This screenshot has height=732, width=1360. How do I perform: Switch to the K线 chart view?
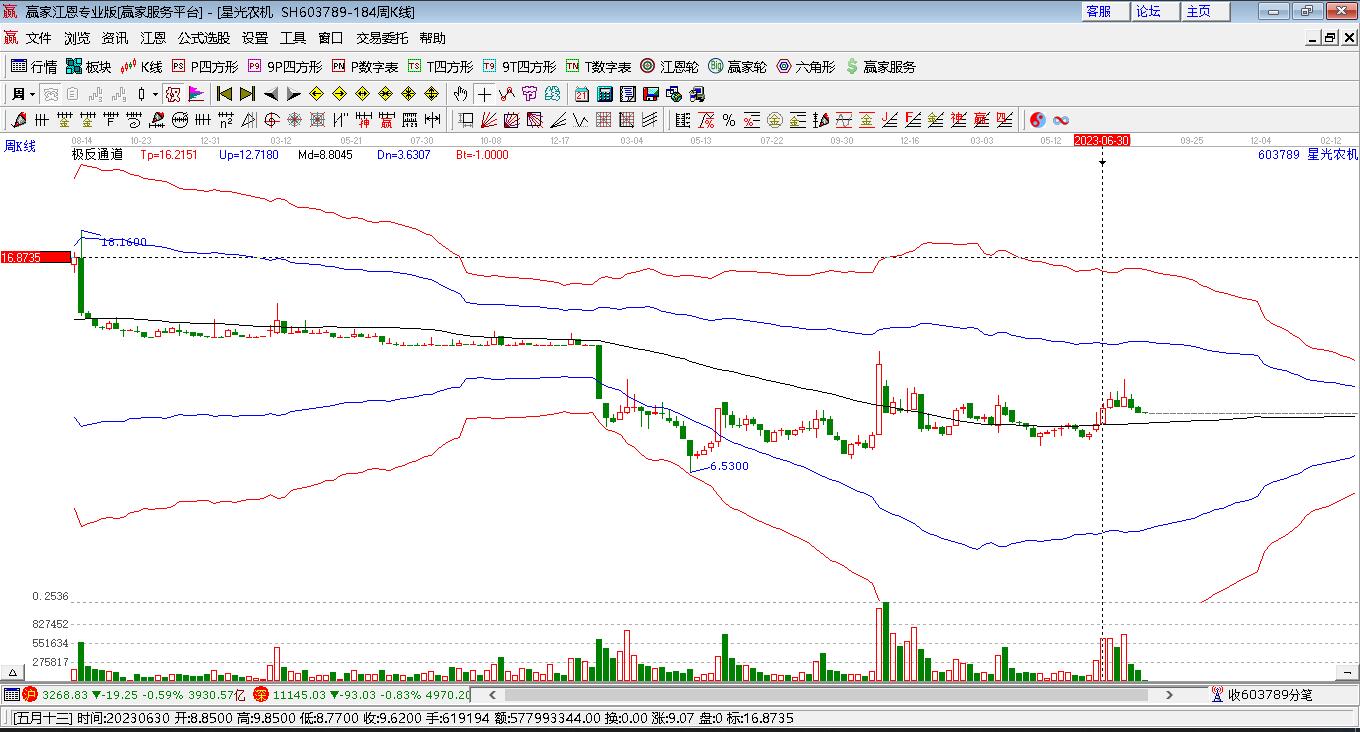pos(141,67)
